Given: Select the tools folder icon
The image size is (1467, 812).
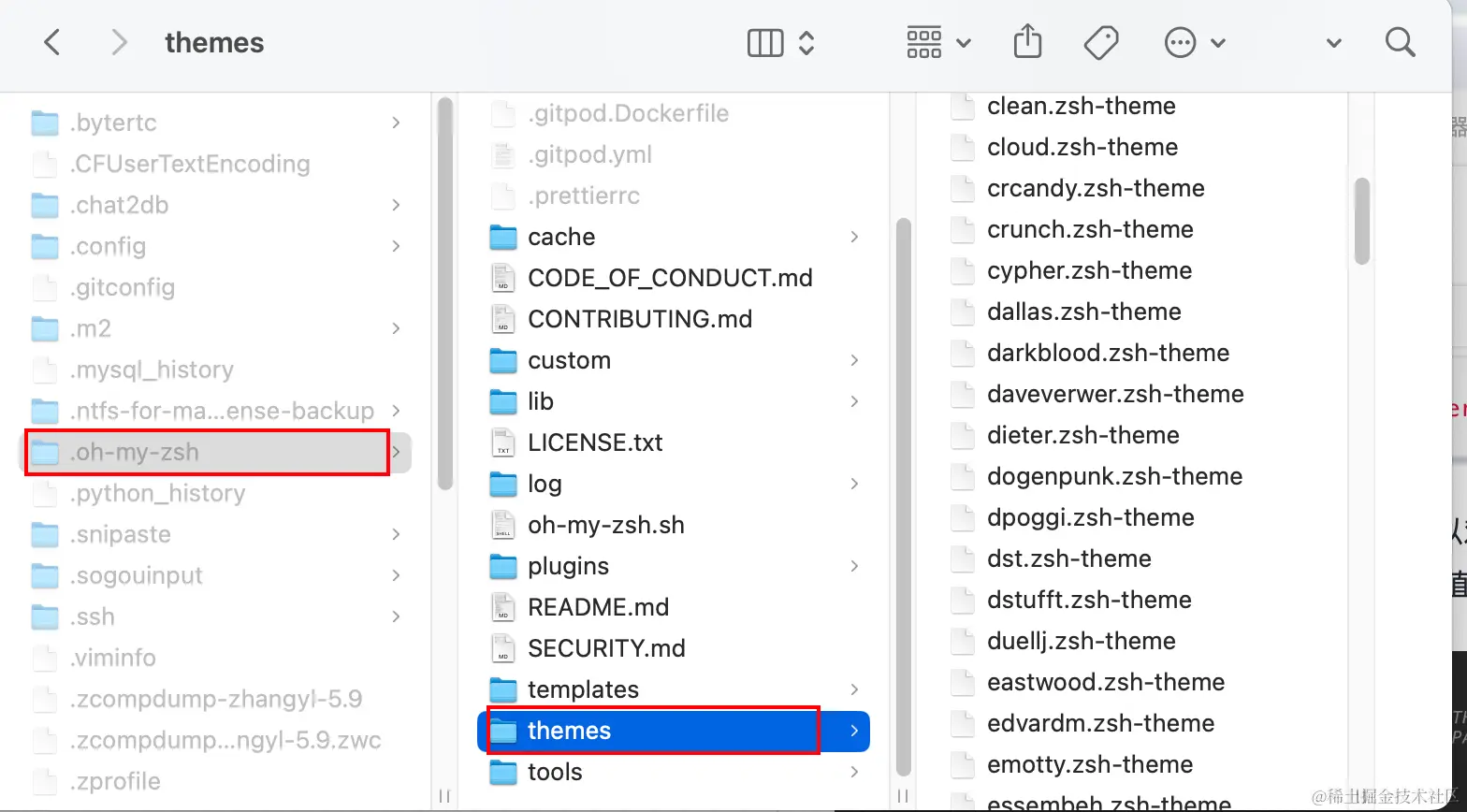Looking at the screenshot, I should click(x=503, y=772).
